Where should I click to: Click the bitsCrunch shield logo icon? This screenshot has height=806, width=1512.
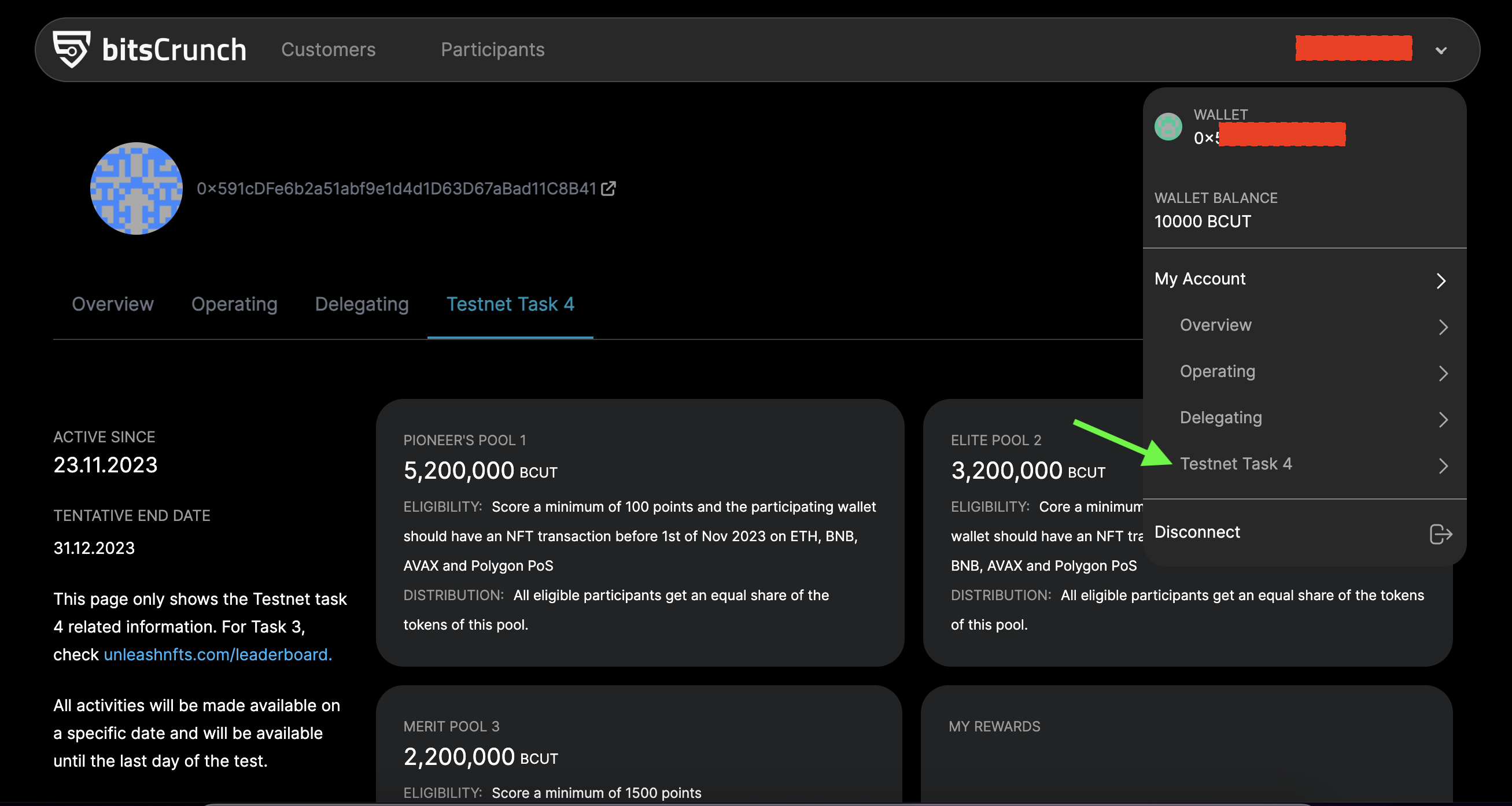(72, 49)
